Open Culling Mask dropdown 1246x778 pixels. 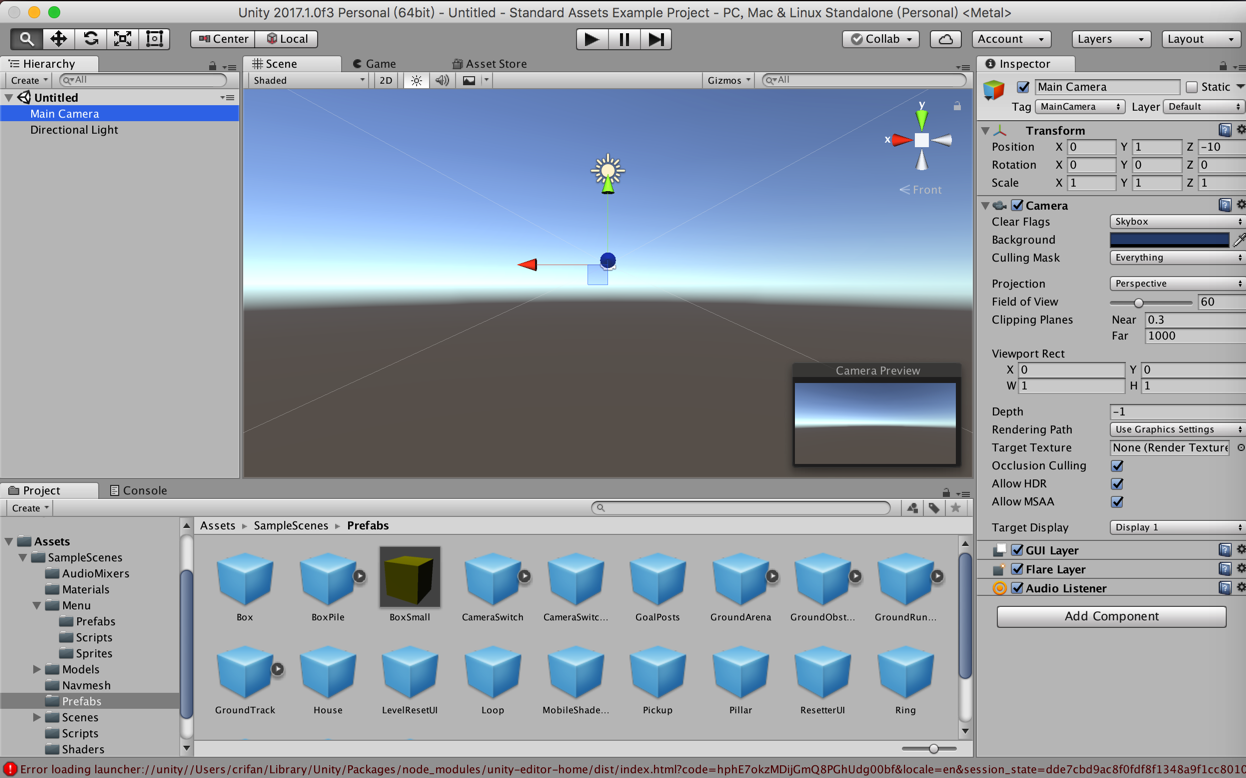pos(1177,258)
